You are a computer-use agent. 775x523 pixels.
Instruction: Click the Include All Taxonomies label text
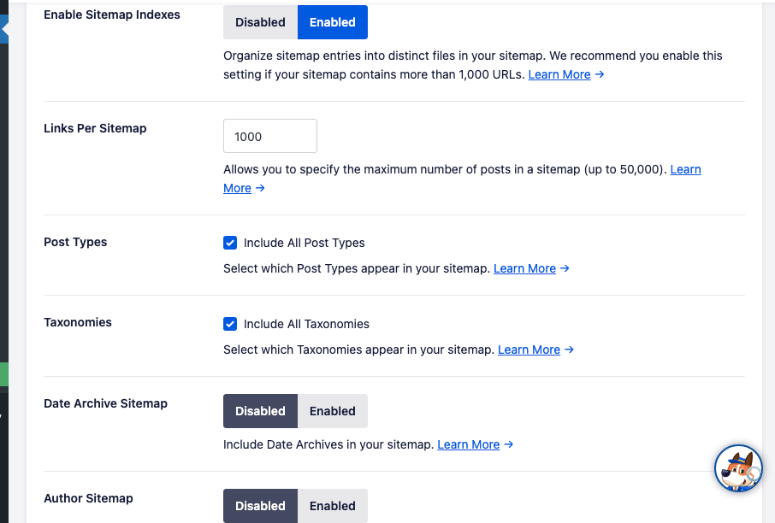[x=306, y=324]
